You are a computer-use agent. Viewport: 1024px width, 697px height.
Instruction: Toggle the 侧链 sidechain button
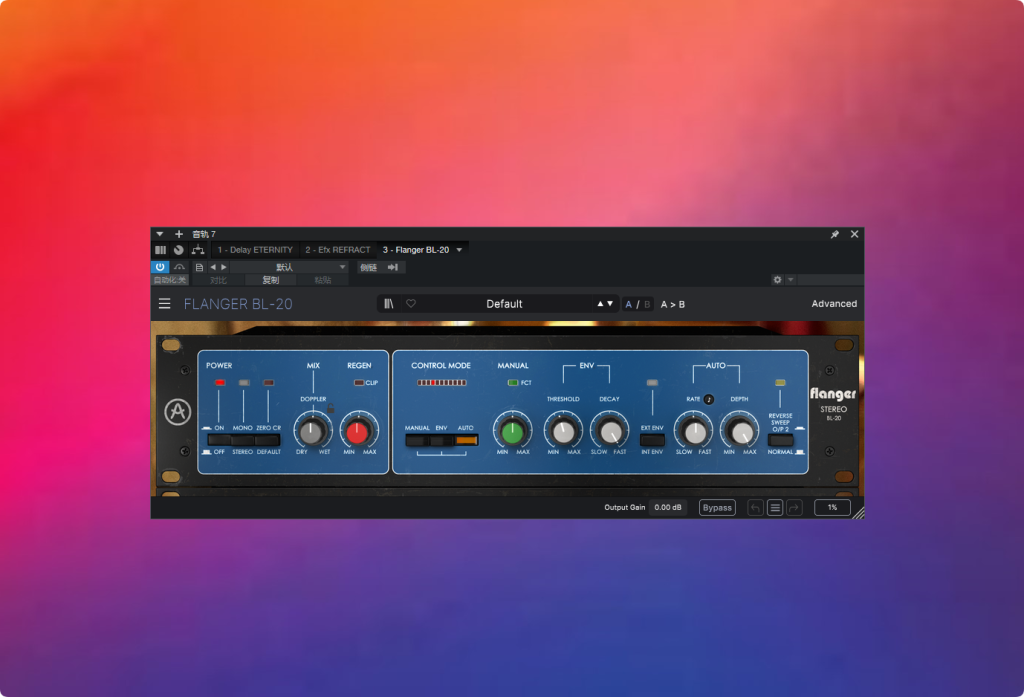tap(368, 267)
